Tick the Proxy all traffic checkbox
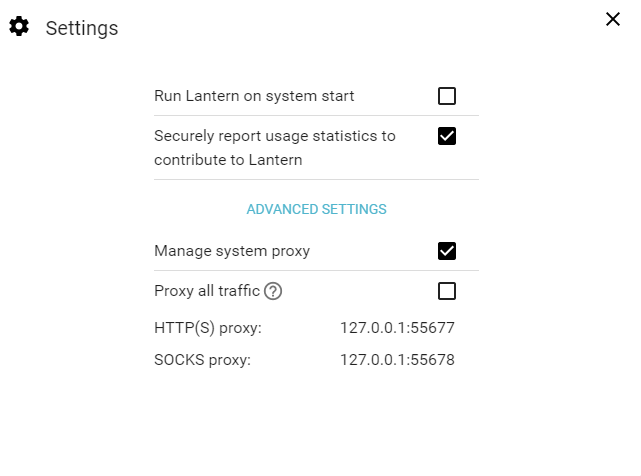Image resolution: width=641 pixels, height=476 pixels. pos(446,291)
